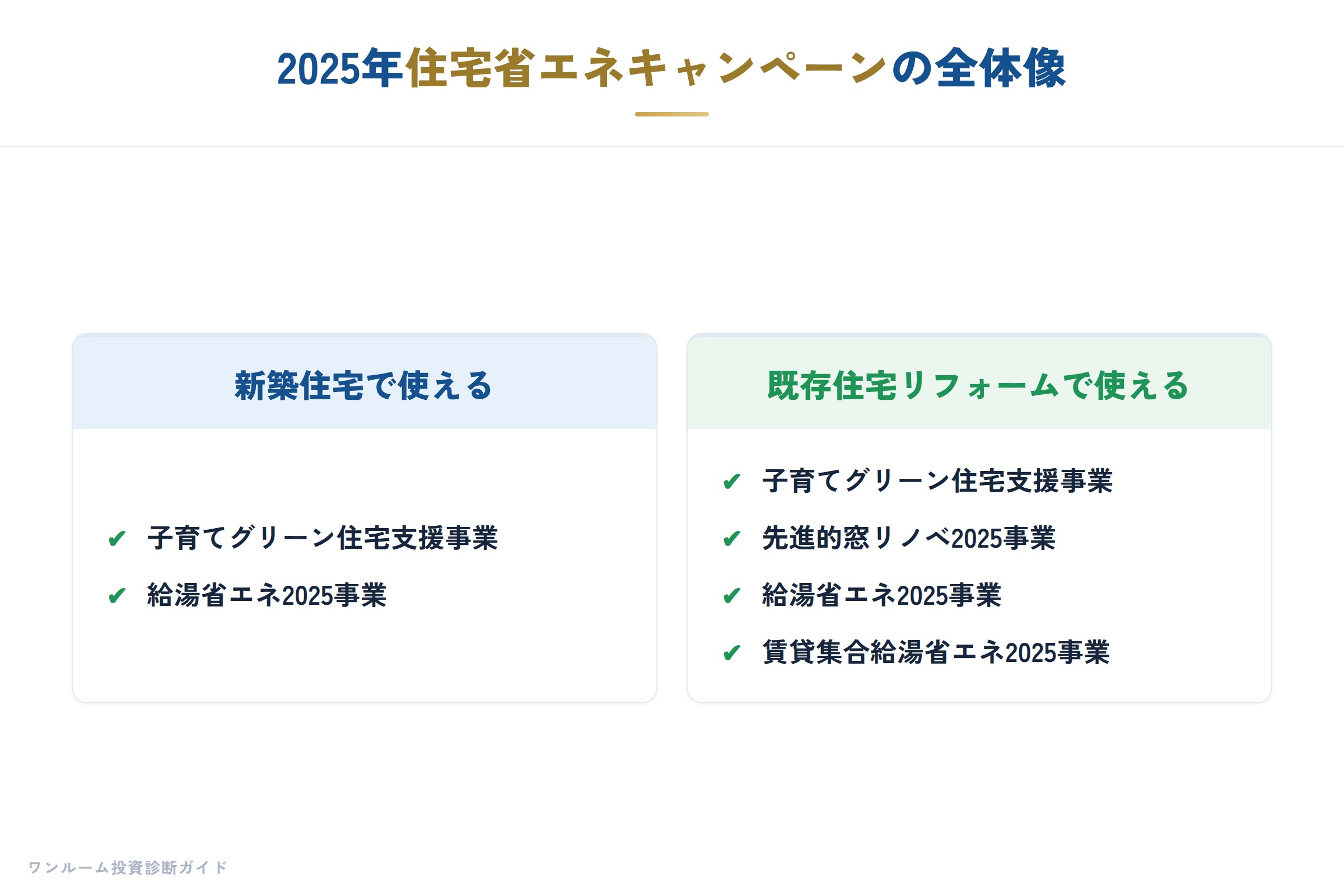Click the checkmark beside 賃貸集合給湯省エネ2025事業
Viewport: 1344px width, 896px height.
732,652
